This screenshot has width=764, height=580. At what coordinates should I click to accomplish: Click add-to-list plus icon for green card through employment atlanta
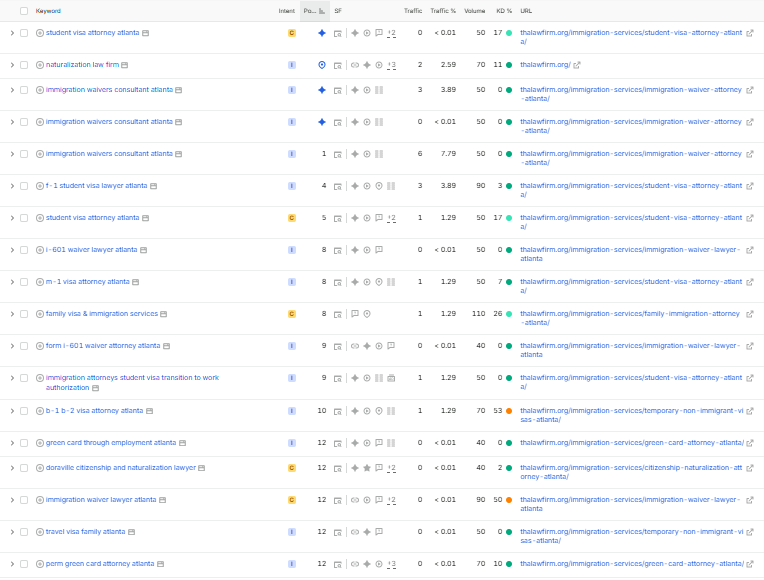40,443
